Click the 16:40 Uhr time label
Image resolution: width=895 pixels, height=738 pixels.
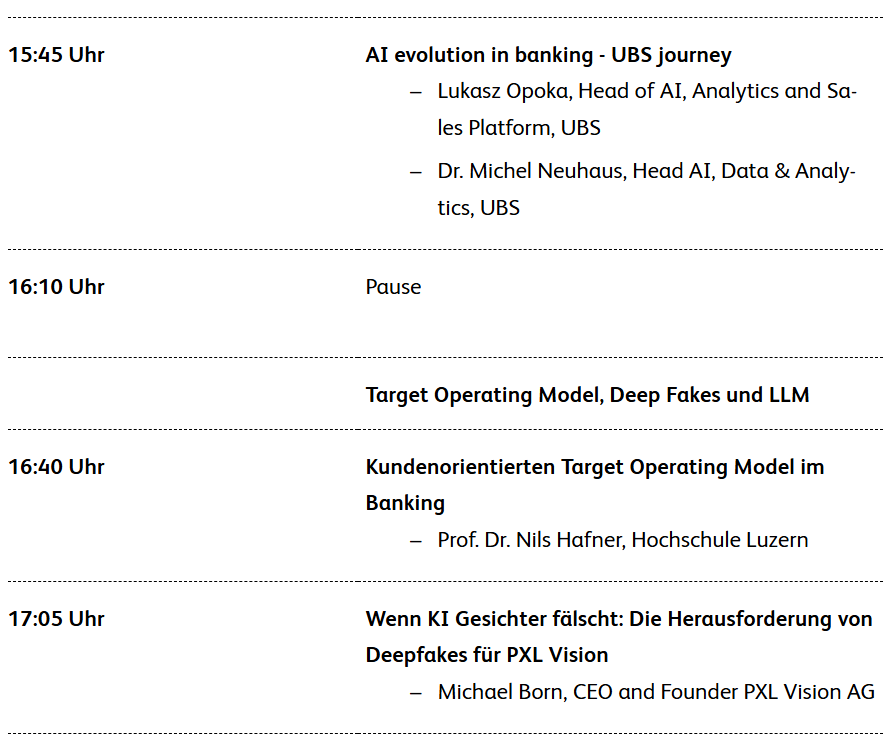coord(56,467)
